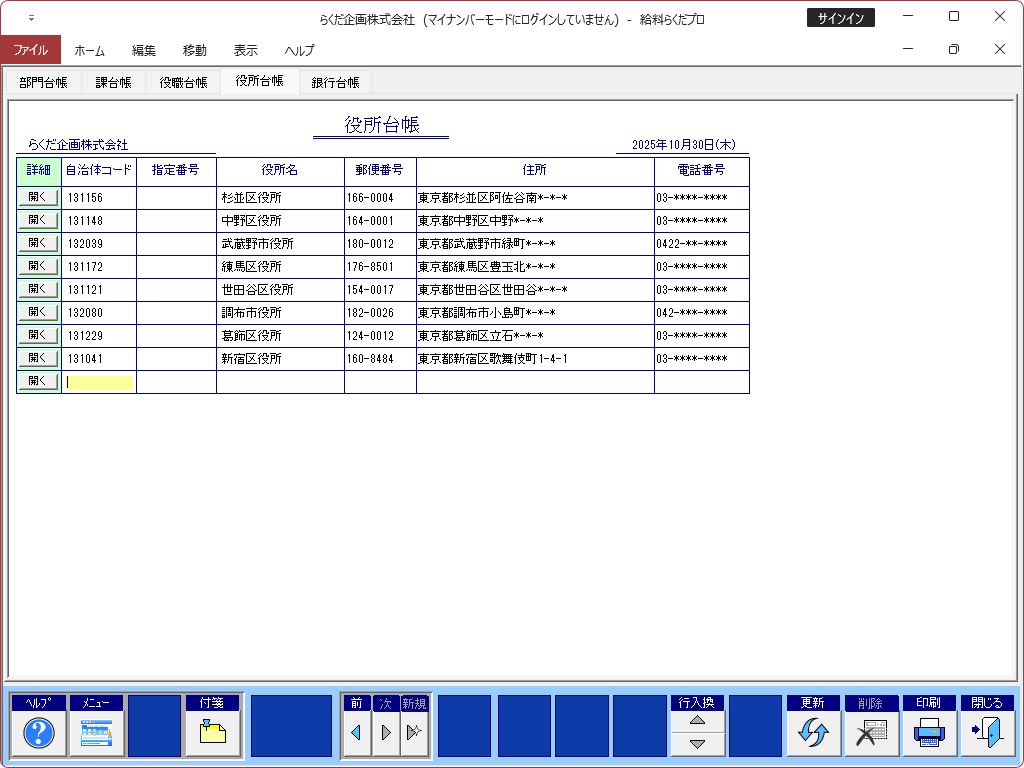The image size is (1024, 768).
Task: Click the 更新 refresh icon
Action: tap(812, 733)
